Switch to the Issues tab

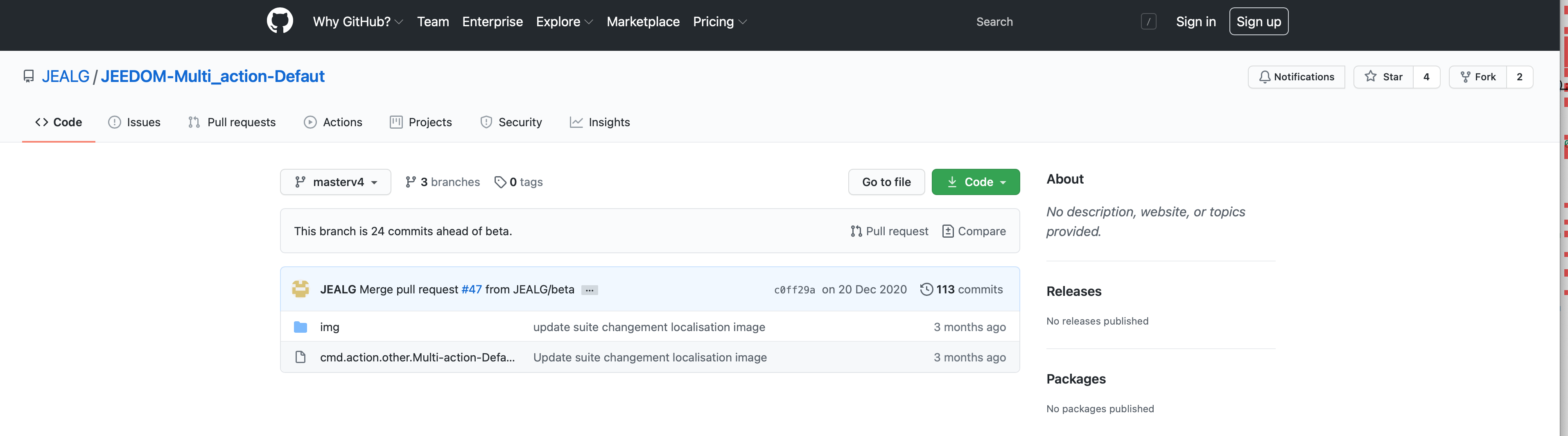134,123
